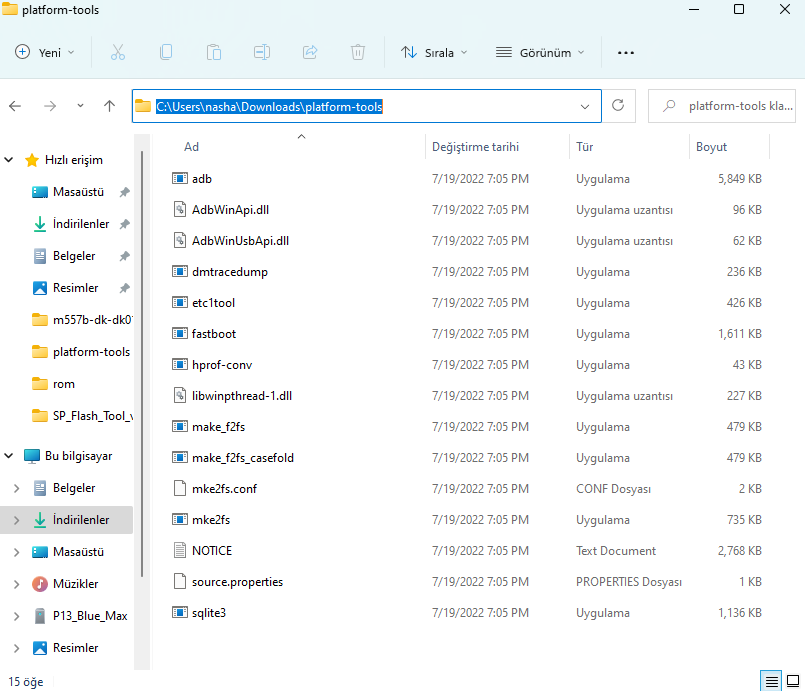Viewport: 805px width, 691px height.
Task: Click the folder icon in address bar
Action: (x=143, y=106)
